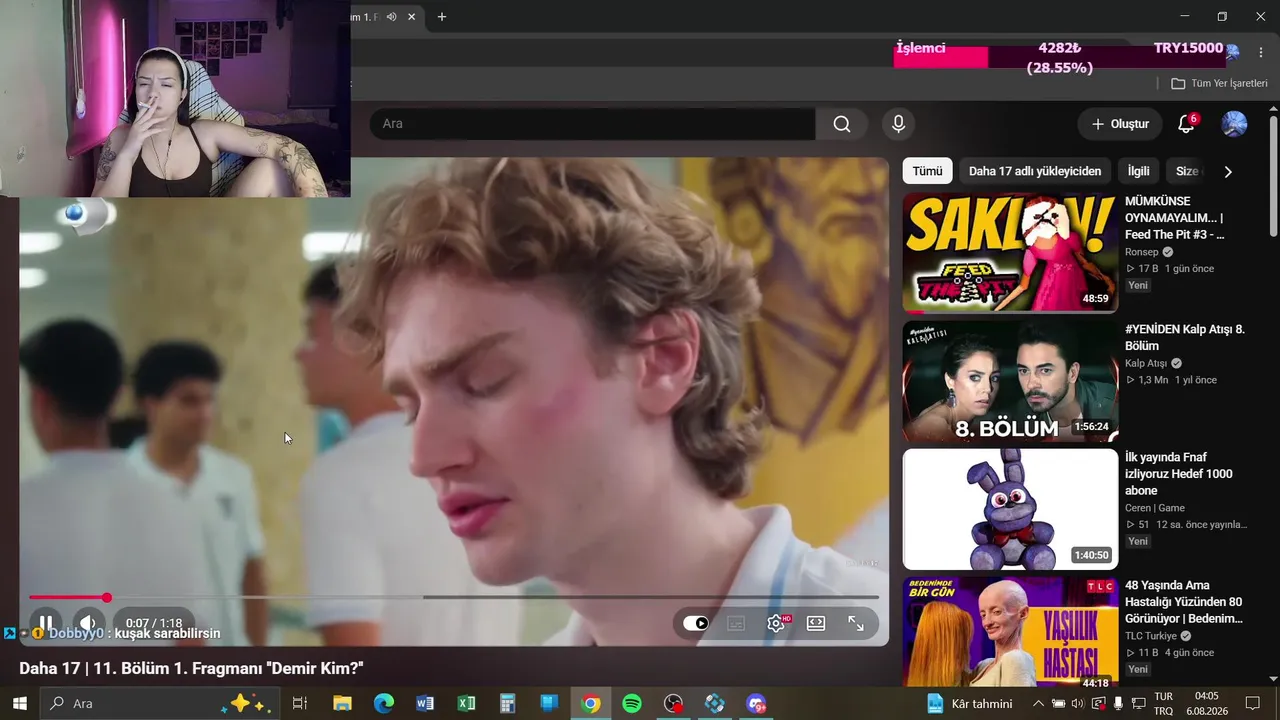This screenshot has width=1280, height=720.
Task: Open Microsoft Excel from the taskbar
Action: click(x=466, y=703)
